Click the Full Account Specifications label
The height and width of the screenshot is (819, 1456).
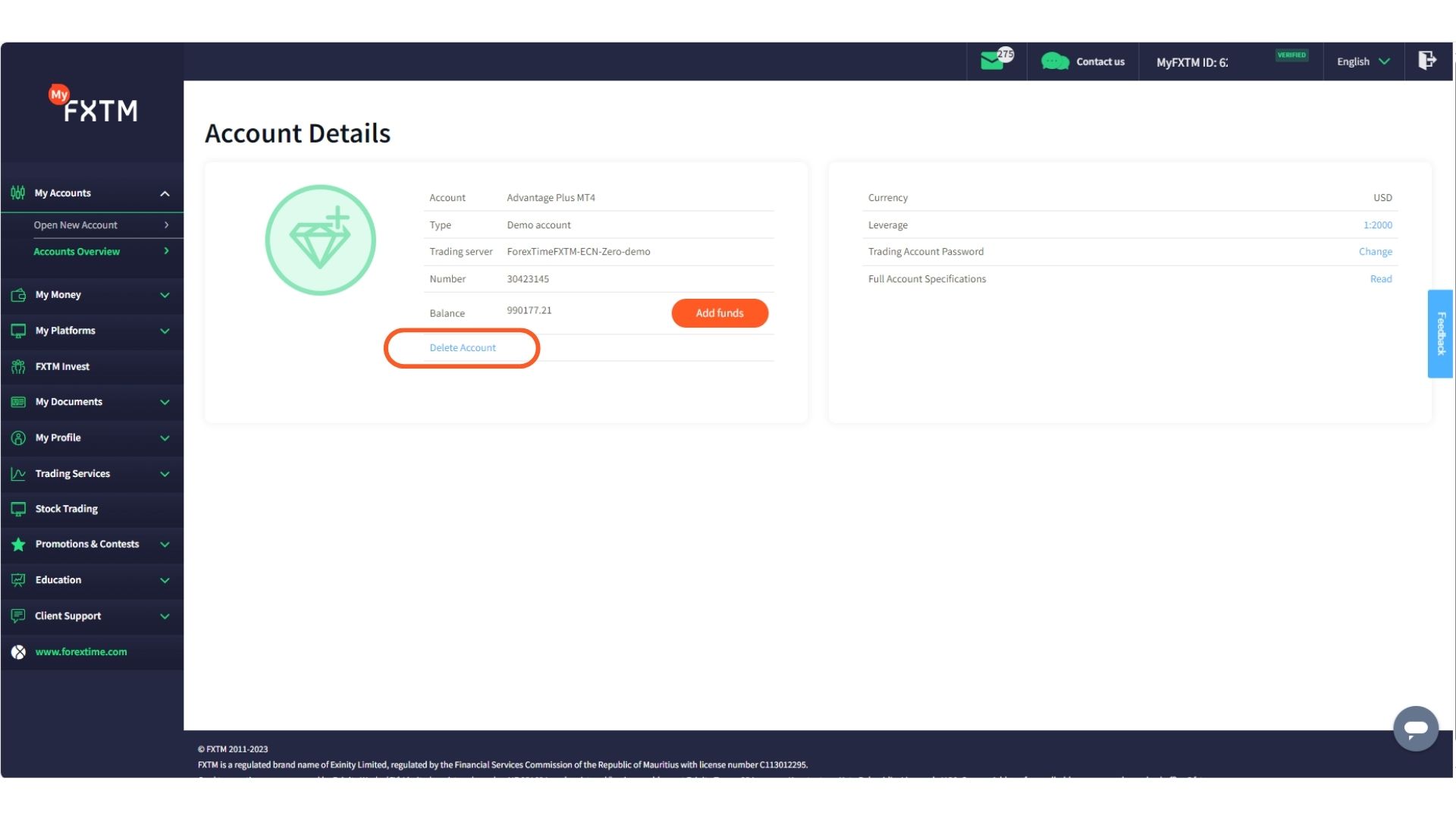[x=927, y=279]
